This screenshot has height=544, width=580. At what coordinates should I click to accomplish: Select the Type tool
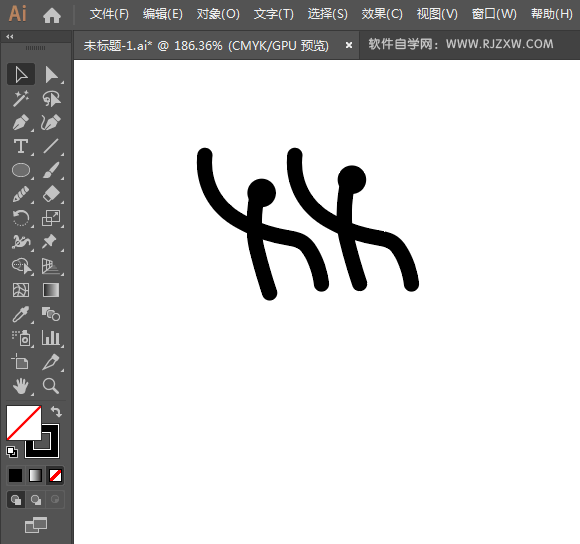click(x=21, y=146)
